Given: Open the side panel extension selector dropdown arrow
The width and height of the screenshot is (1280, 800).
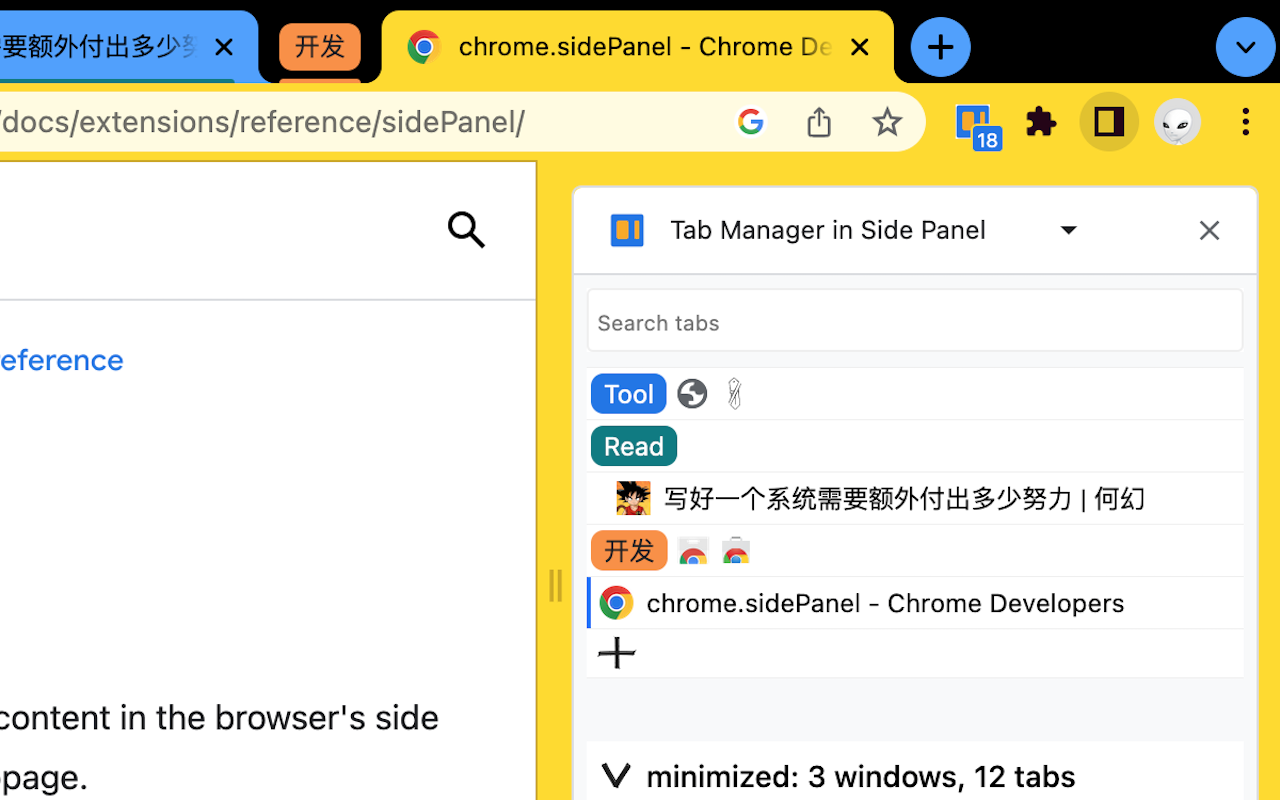Looking at the screenshot, I should point(1069,230).
